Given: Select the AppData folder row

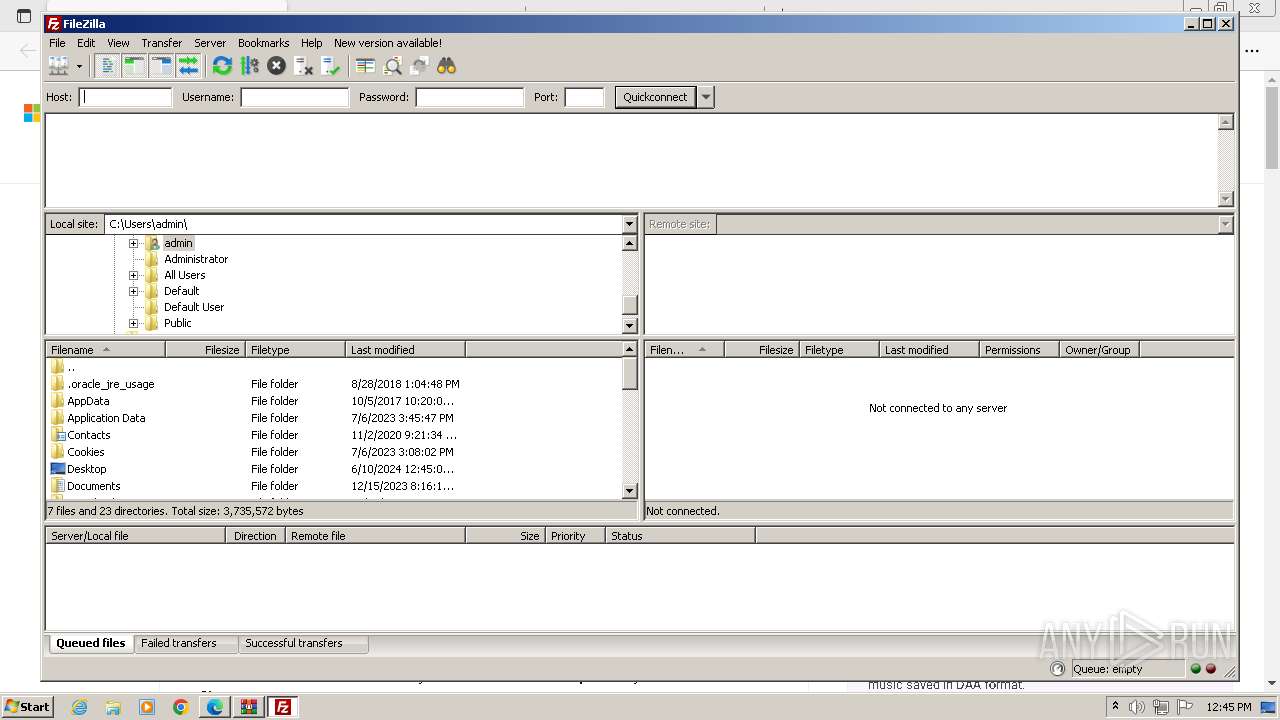Looking at the screenshot, I should 255,401.
